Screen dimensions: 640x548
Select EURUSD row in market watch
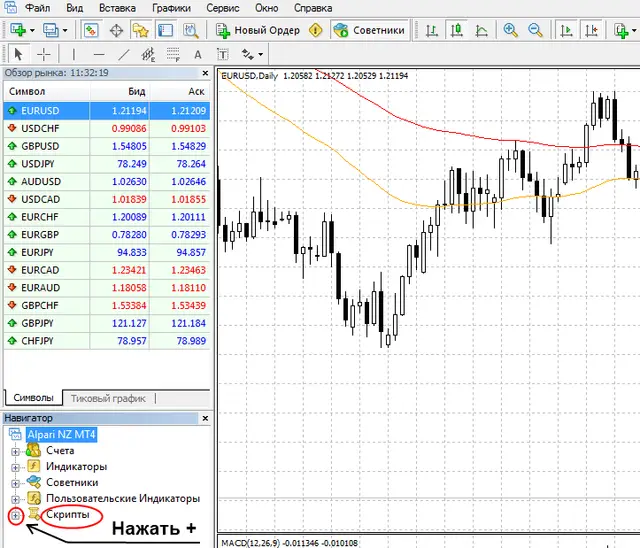107,111
